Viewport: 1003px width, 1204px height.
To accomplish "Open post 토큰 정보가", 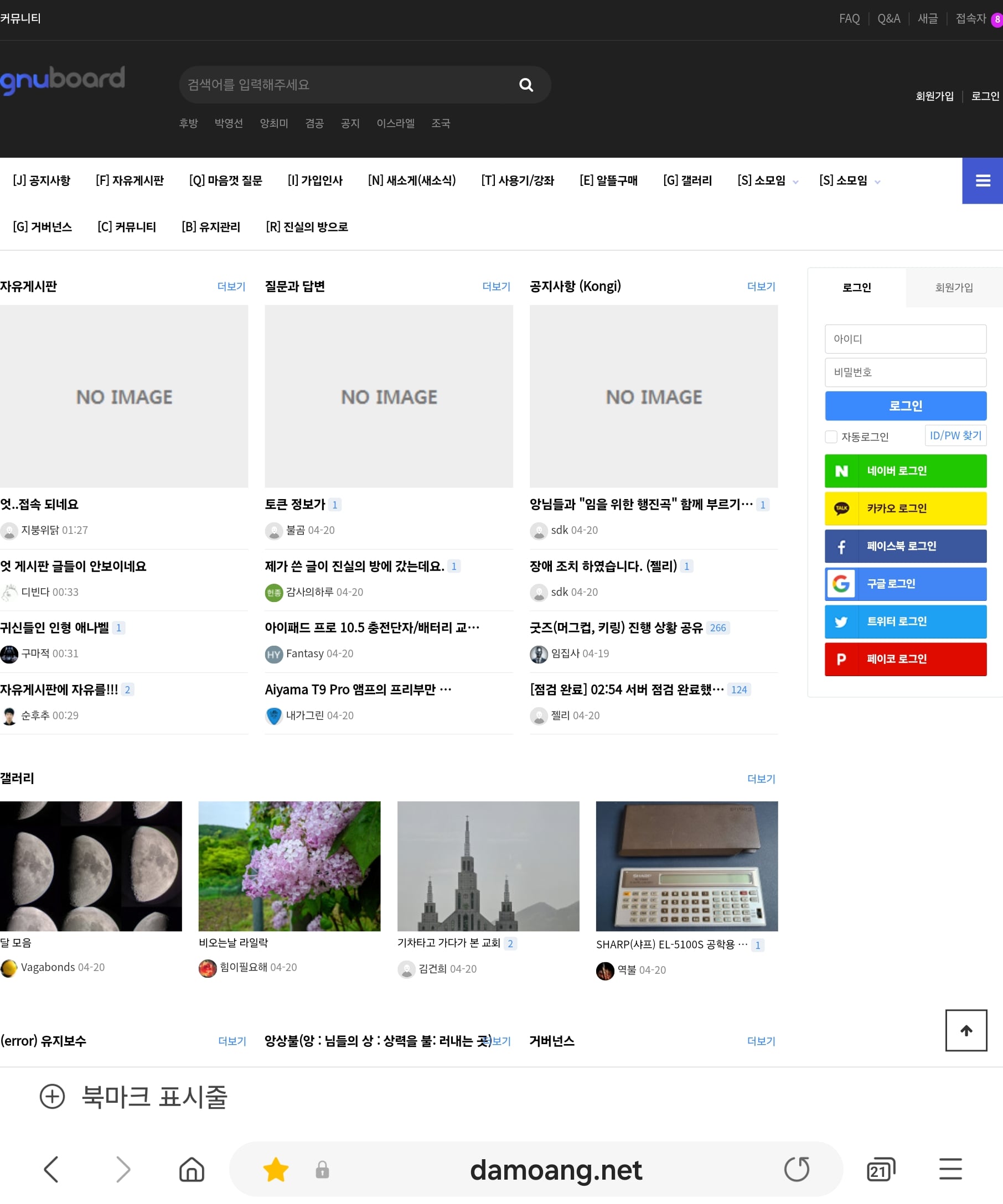I will [295, 505].
